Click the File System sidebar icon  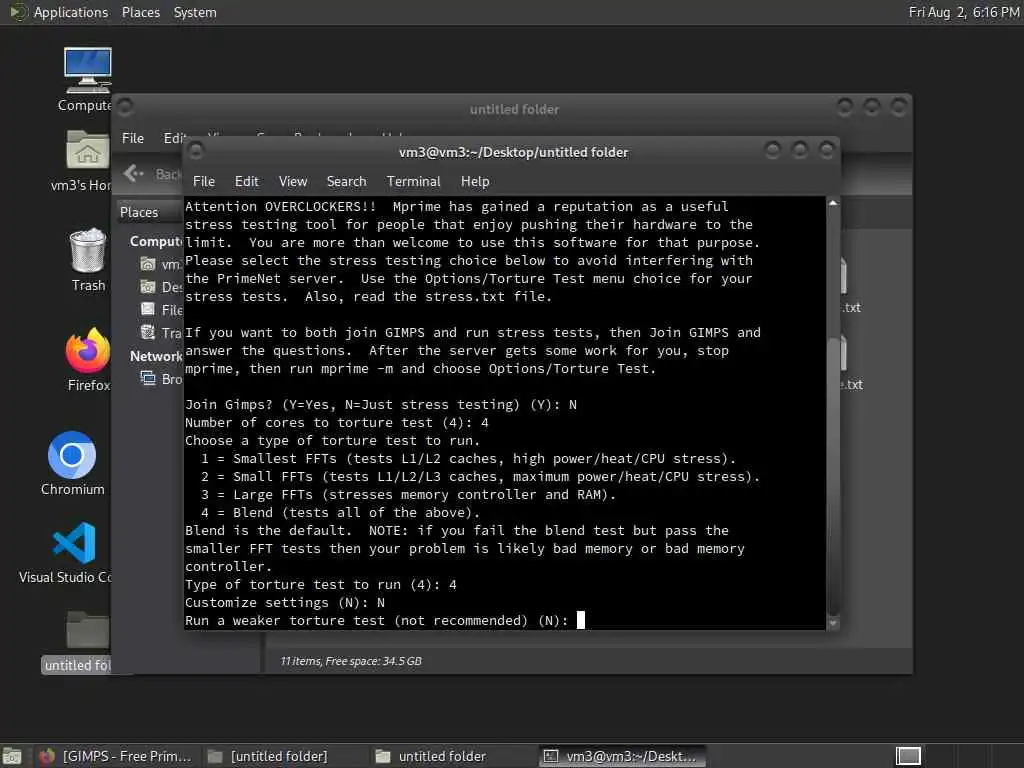148,309
